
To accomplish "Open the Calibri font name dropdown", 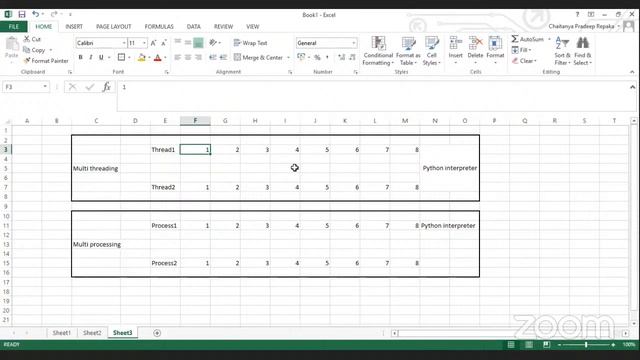I will [124, 43].
